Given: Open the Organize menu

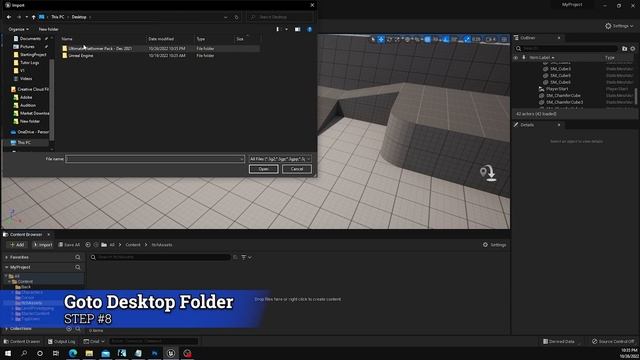Looking at the screenshot, I should point(18,29).
